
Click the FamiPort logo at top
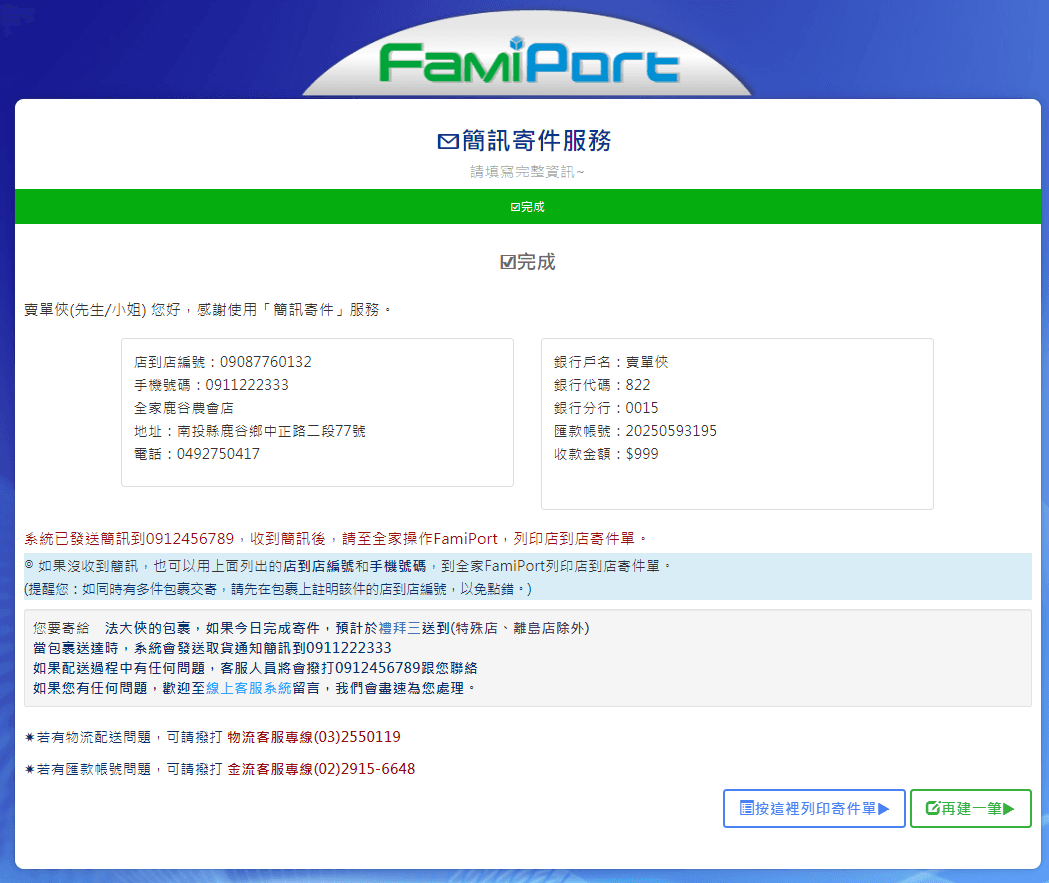529,61
